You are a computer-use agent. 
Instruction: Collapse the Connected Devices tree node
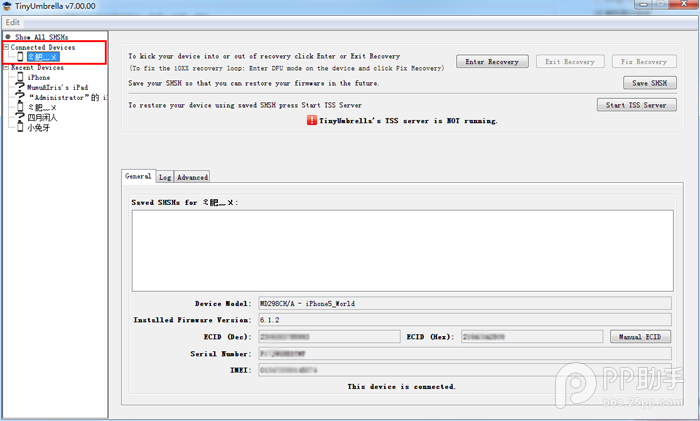[6, 46]
